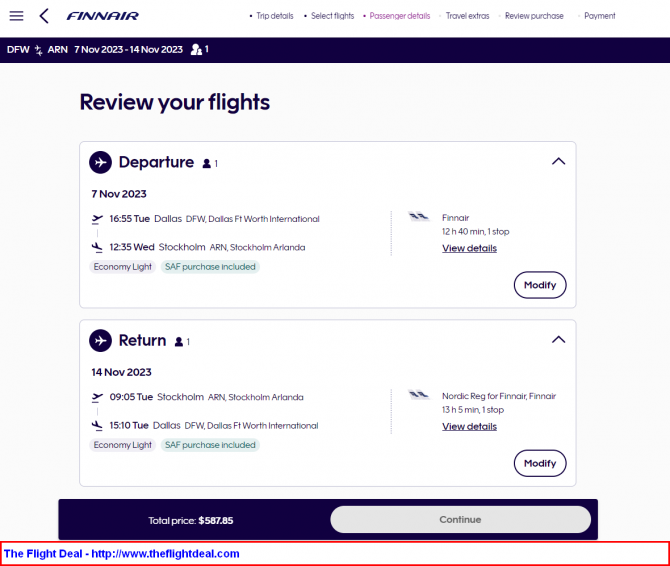Open the Passenger details step
670x566 pixels.
[x=400, y=16]
